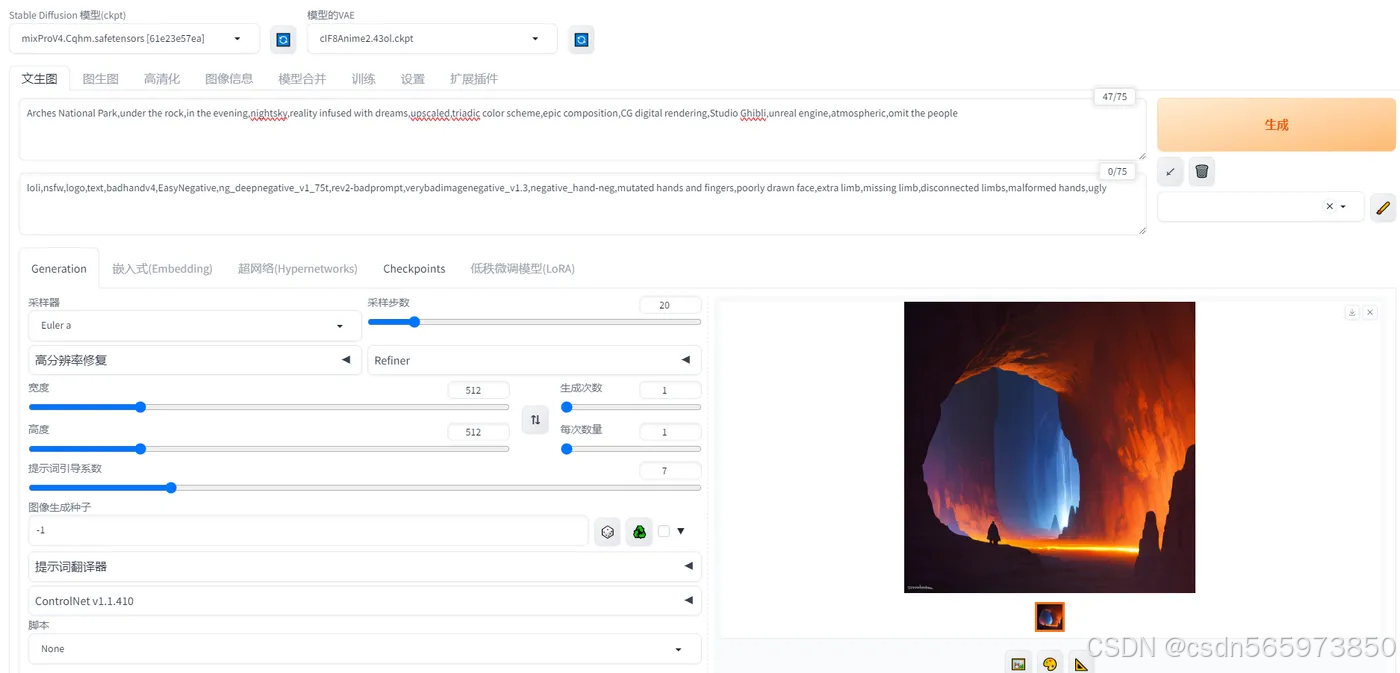This screenshot has width=1400, height=673.
Task: Expand the Refiner section
Action: pyautogui.click(x=534, y=360)
